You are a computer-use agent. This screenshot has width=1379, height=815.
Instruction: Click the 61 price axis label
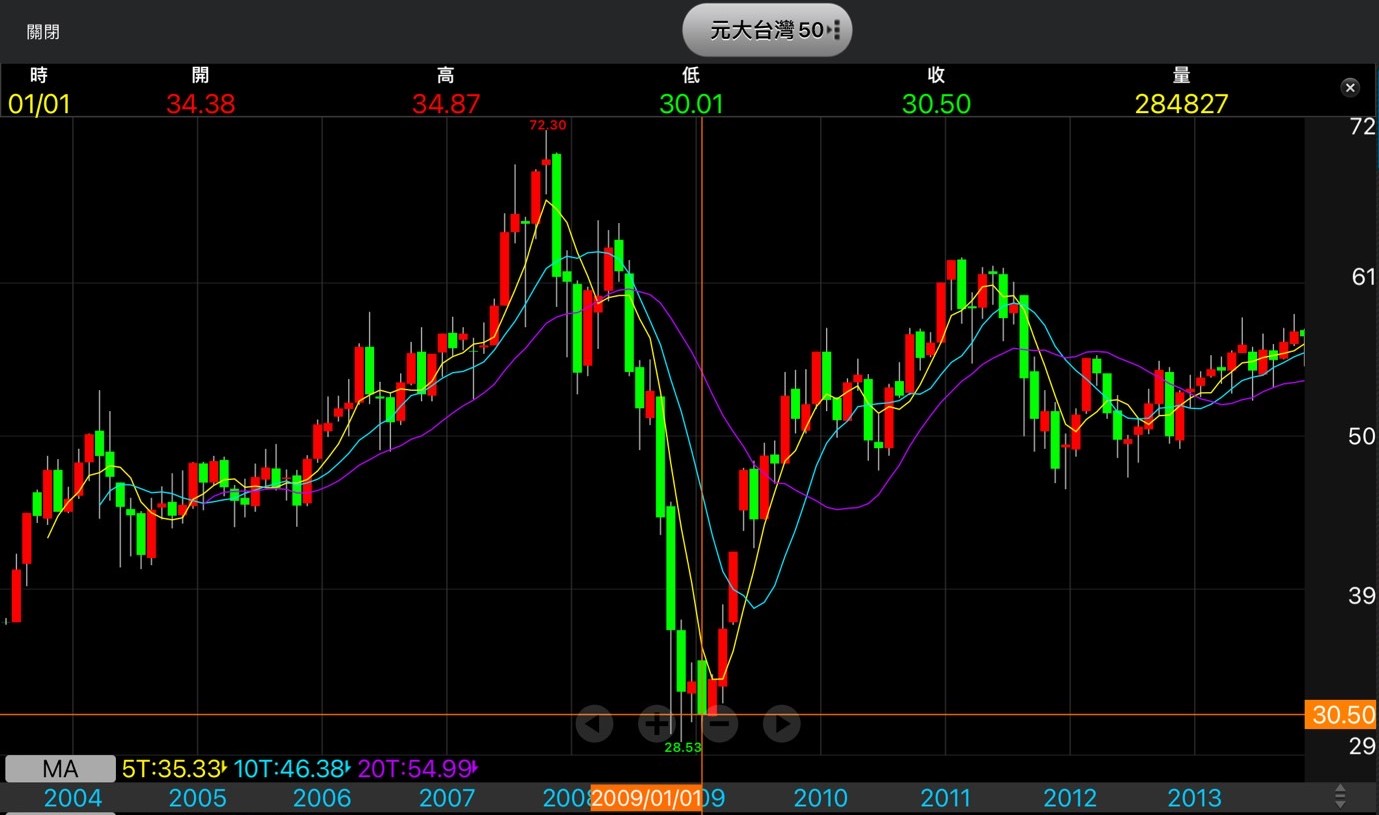tap(1363, 277)
